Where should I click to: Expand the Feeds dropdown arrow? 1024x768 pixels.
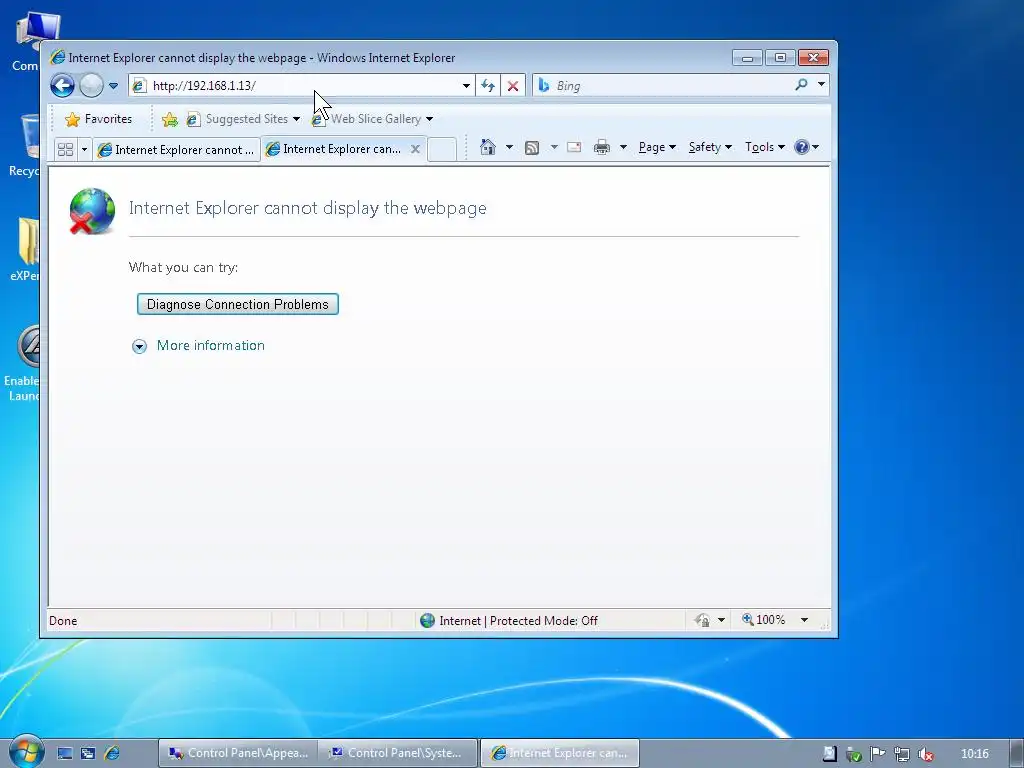coord(554,147)
